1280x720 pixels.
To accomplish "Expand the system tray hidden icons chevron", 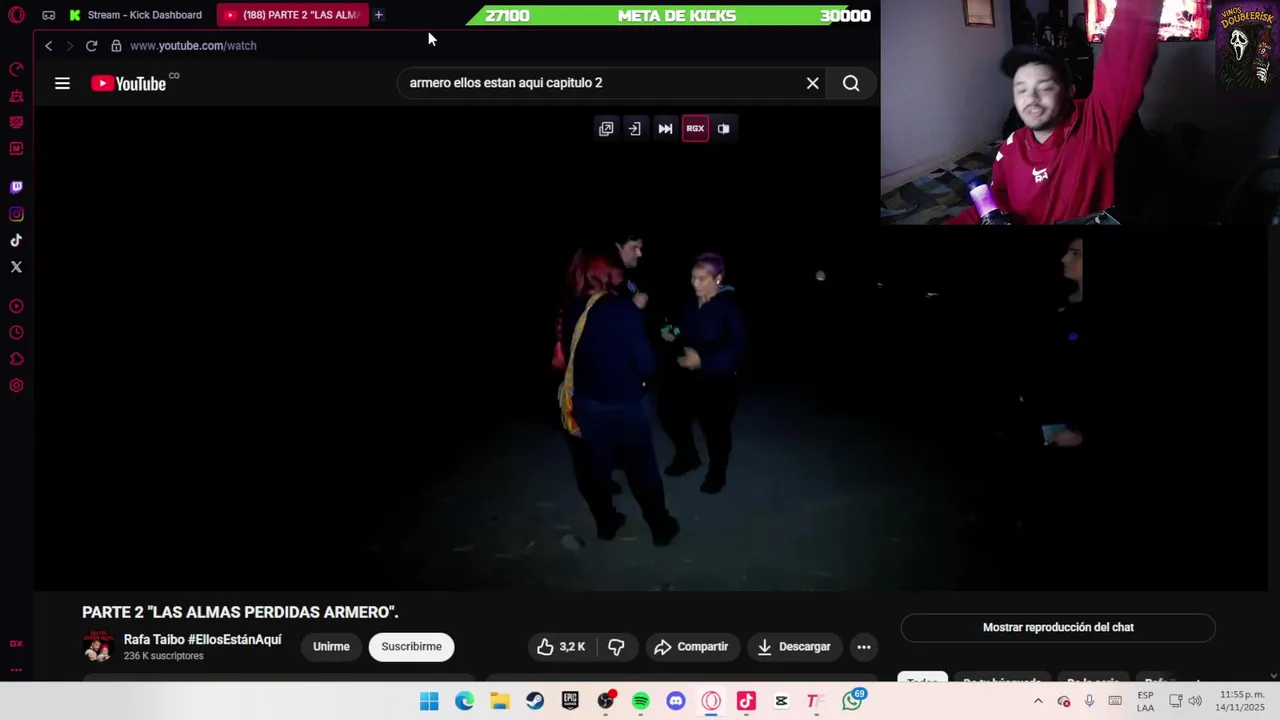I will 1038,702.
